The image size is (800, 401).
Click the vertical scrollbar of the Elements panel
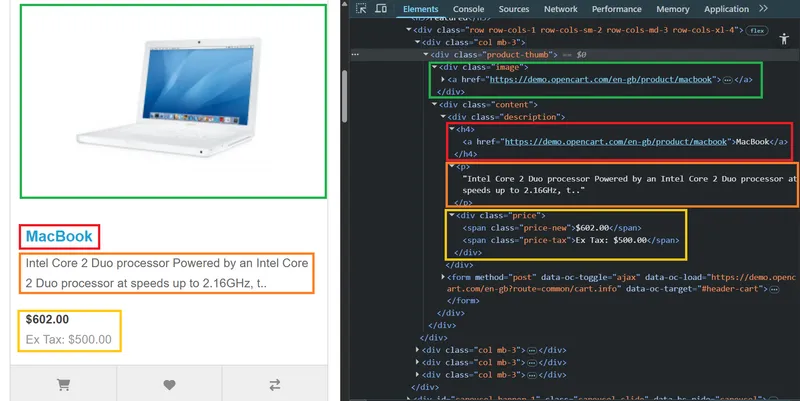point(344,96)
